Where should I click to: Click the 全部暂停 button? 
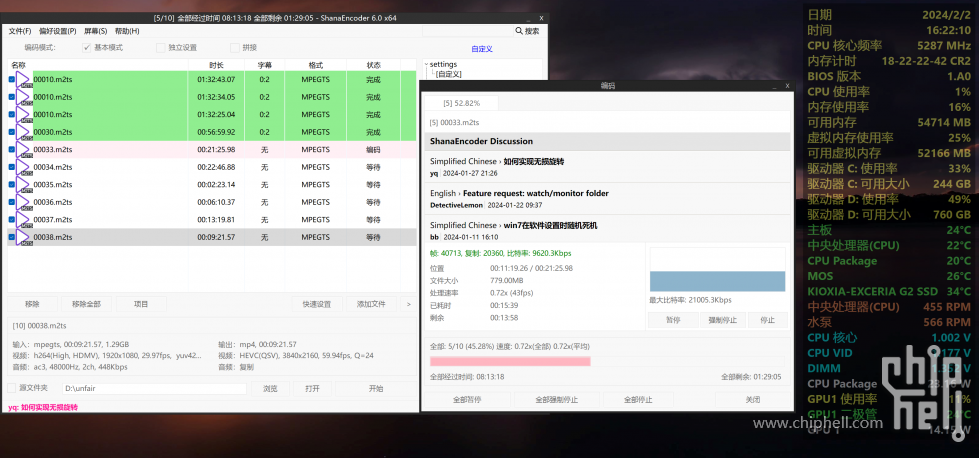coord(466,399)
